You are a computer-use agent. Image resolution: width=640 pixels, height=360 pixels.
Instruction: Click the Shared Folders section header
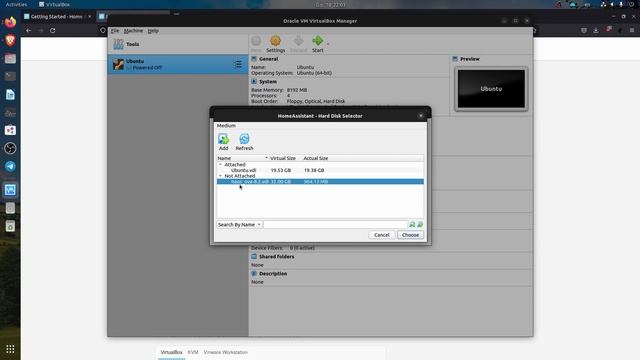276,257
